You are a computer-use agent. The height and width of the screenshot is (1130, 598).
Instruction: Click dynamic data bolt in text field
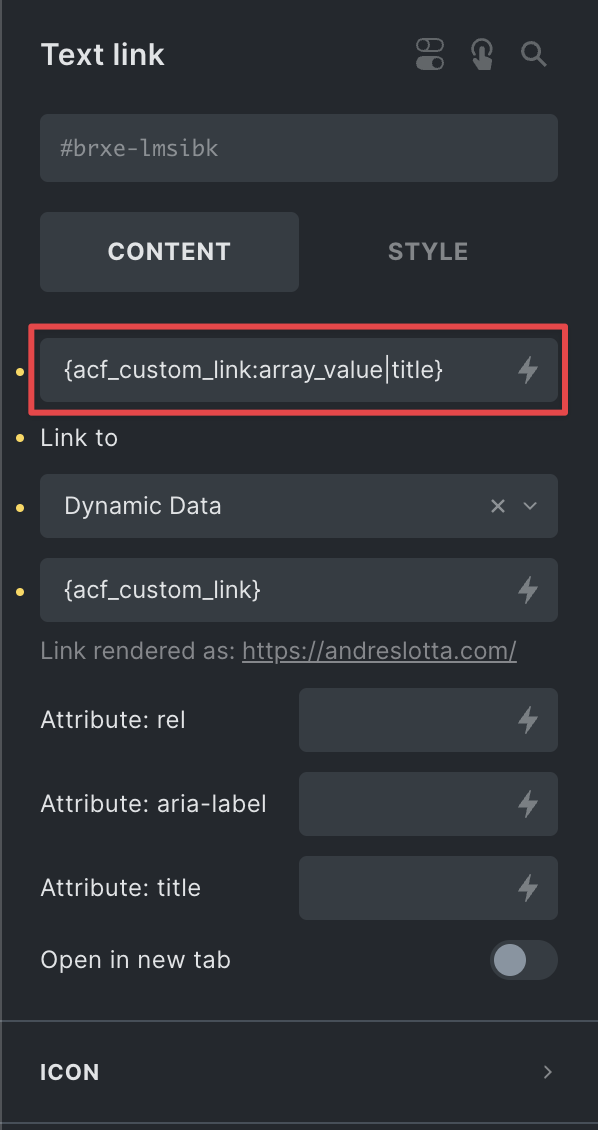(528, 370)
